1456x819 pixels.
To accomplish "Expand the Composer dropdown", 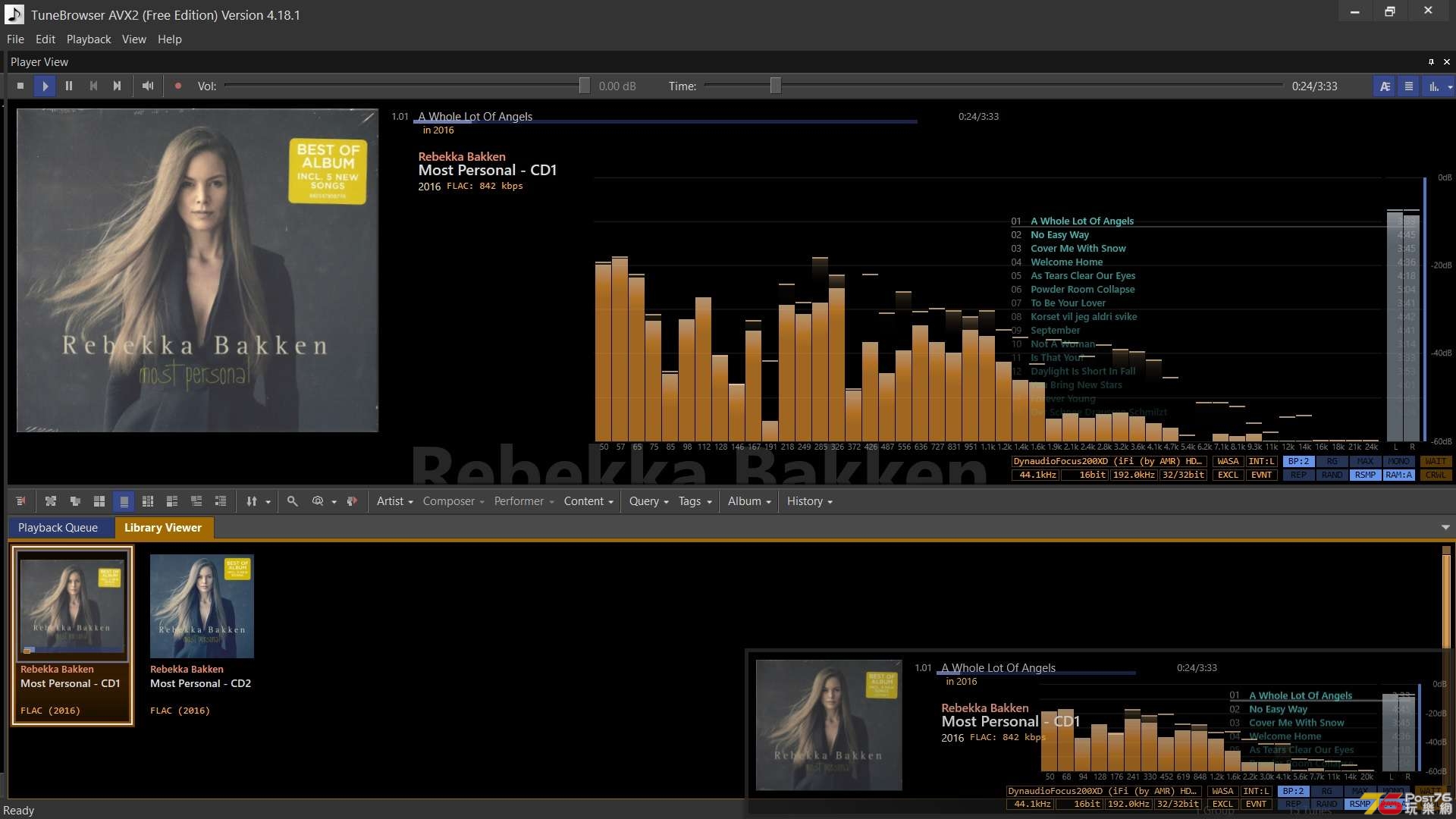I will tap(453, 501).
